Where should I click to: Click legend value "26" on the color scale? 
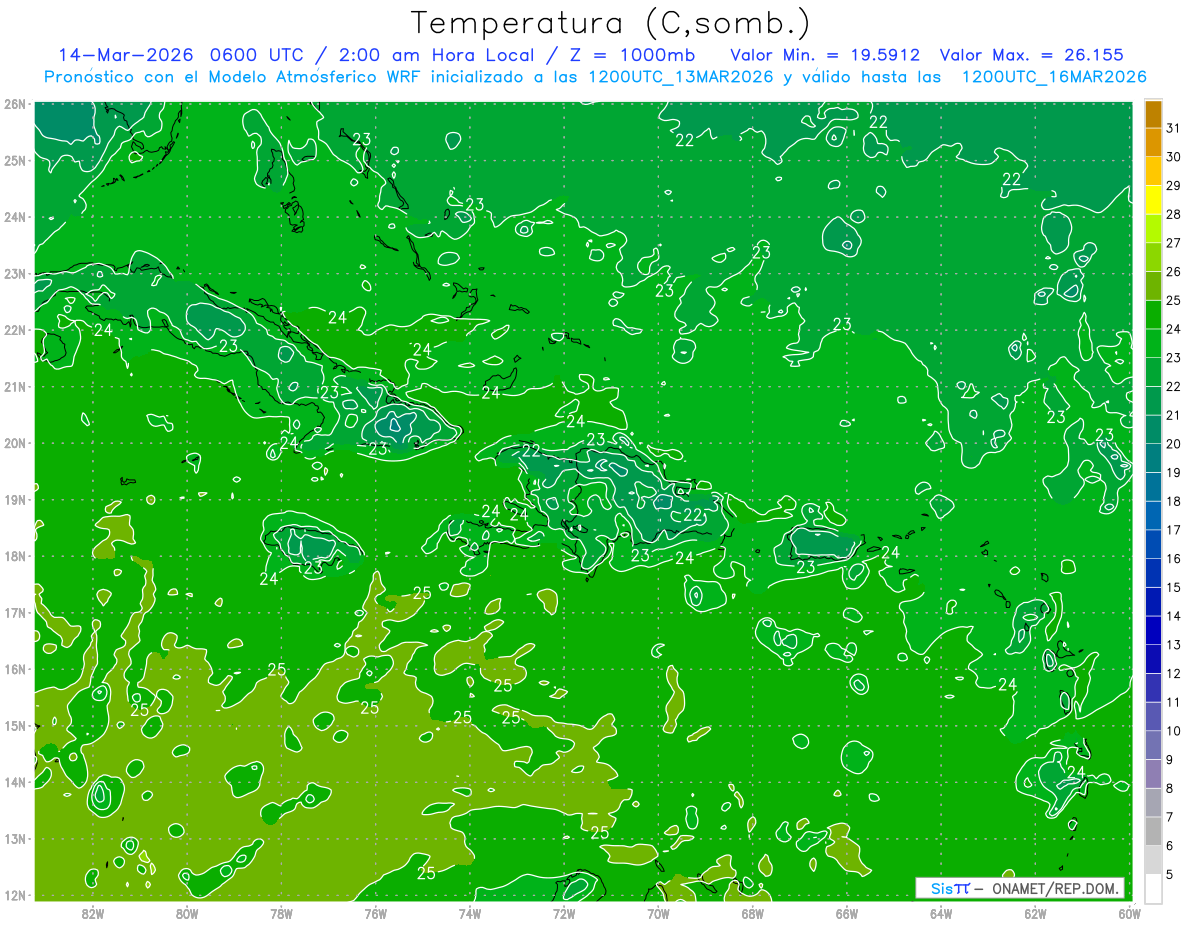point(1173,272)
